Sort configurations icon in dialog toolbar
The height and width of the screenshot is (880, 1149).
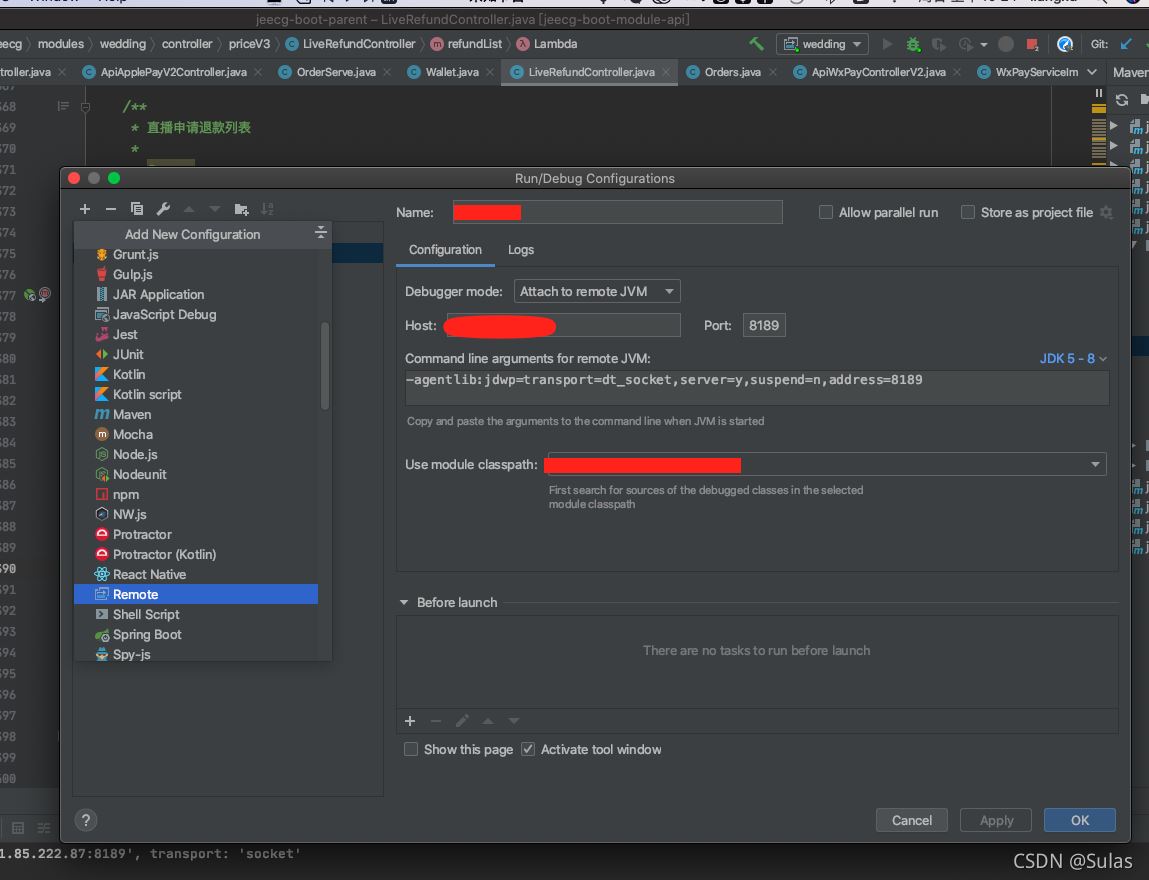click(x=267, y=210)
